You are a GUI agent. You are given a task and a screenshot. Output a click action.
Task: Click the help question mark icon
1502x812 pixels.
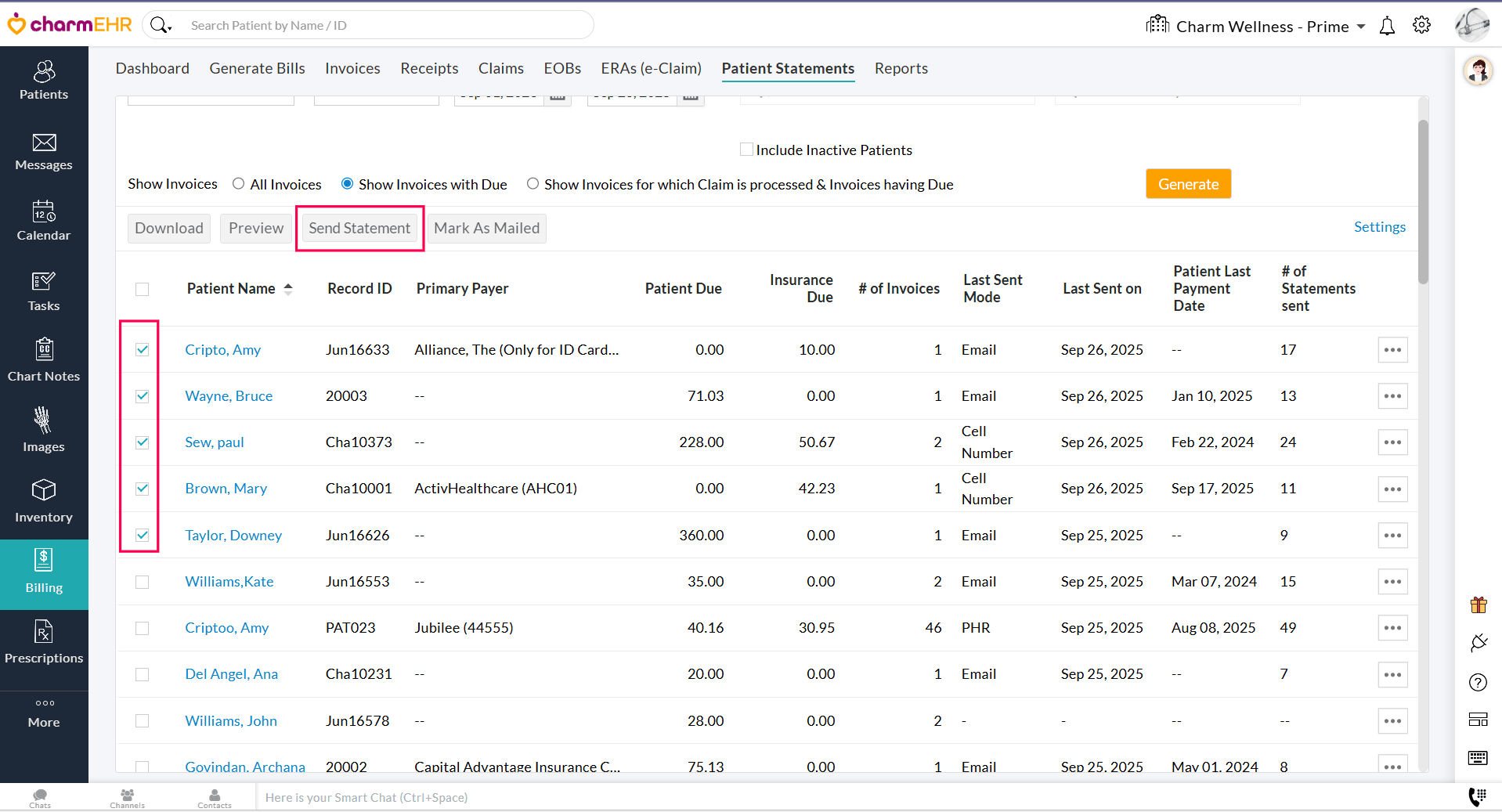(x=1478, y=682)
